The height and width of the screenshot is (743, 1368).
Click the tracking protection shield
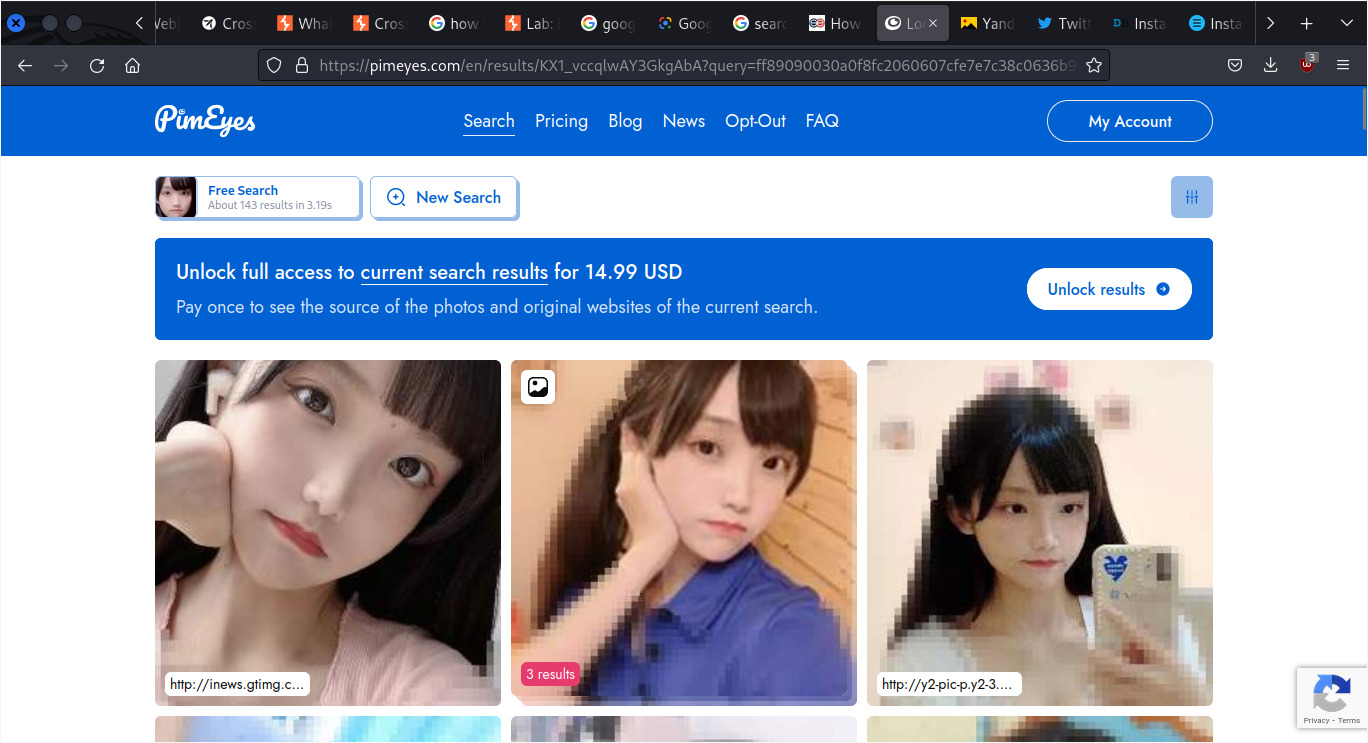[x=273, y=64]
